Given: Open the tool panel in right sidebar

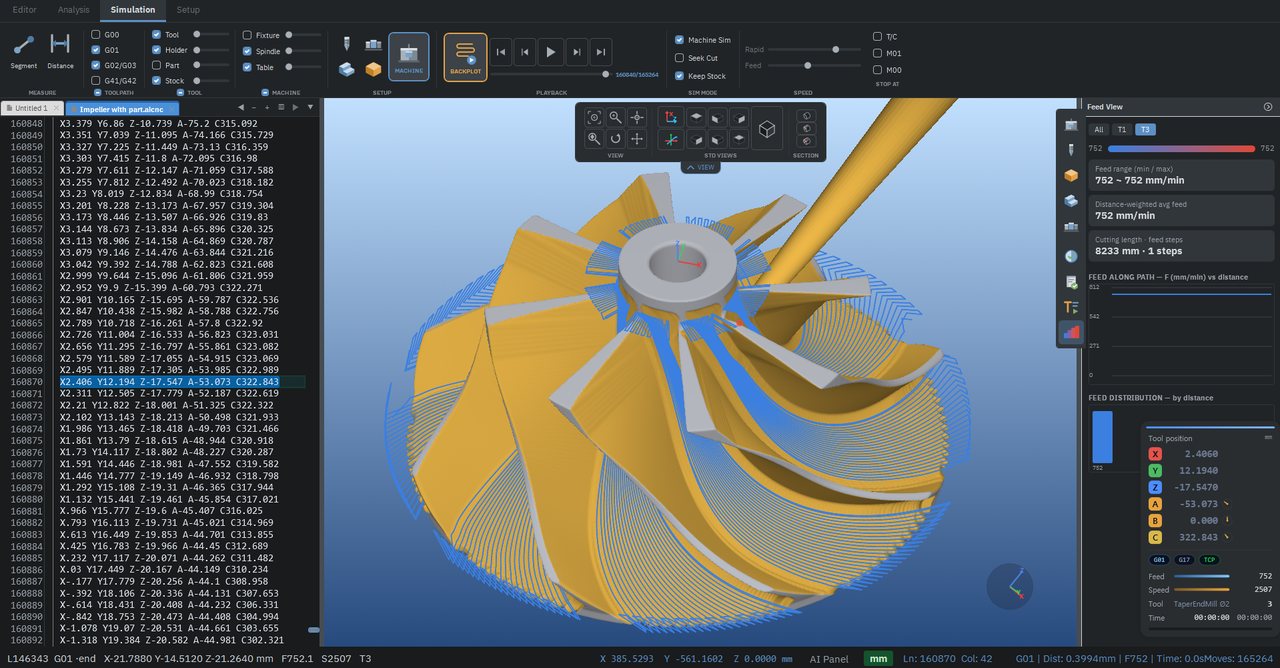Looking at the screenshot, I should tap(1071, 150).
